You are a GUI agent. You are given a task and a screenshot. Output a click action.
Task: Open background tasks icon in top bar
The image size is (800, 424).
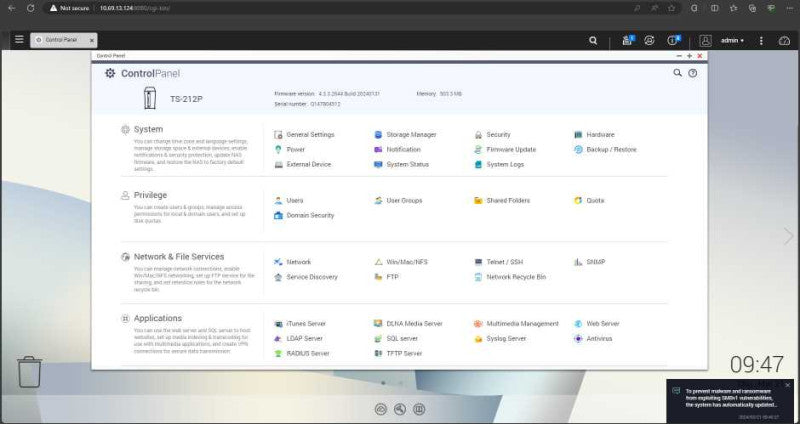tap(628, 40)
